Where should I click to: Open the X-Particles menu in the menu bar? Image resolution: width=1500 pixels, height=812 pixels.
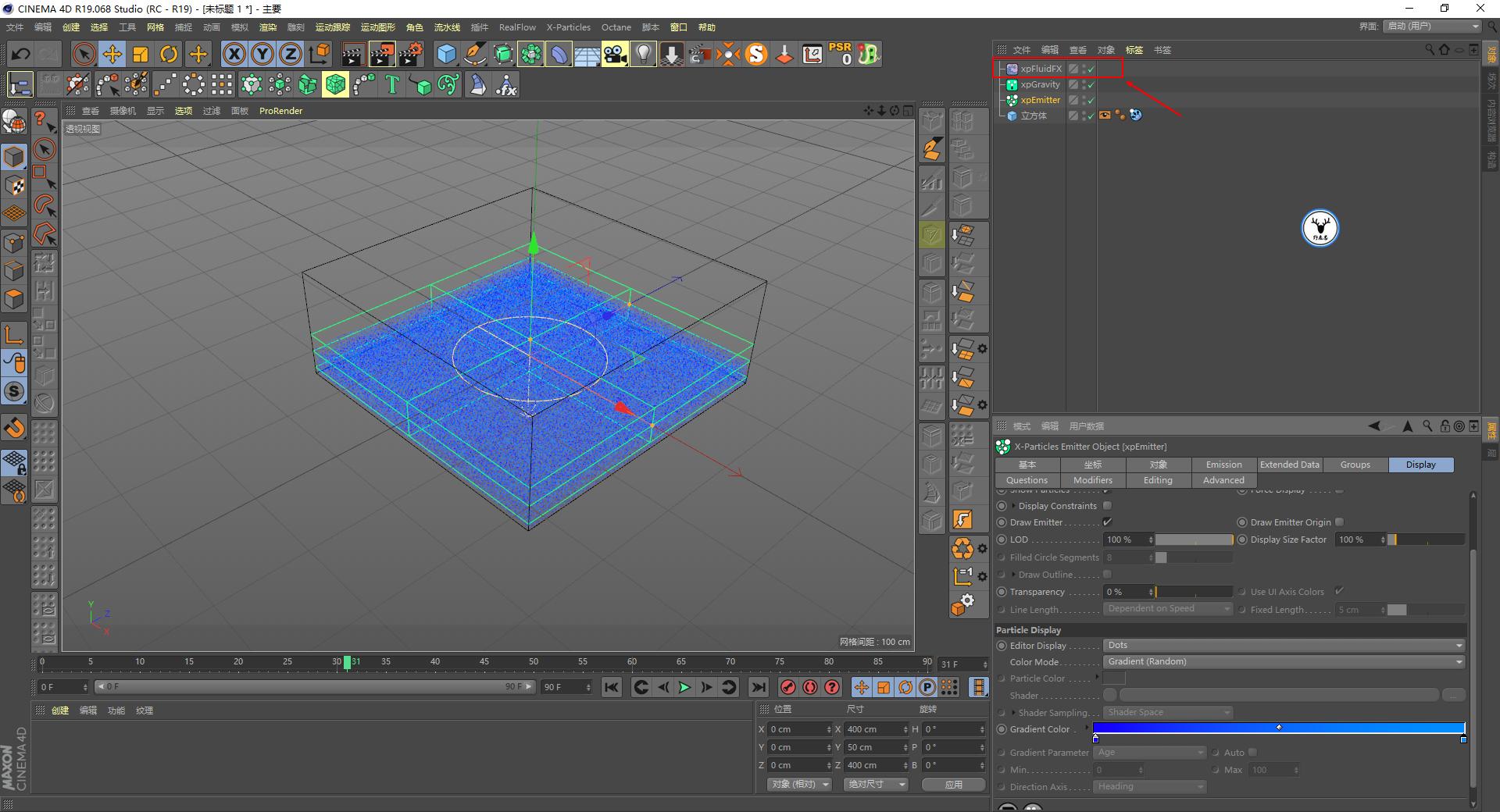(x=568, y=27)
